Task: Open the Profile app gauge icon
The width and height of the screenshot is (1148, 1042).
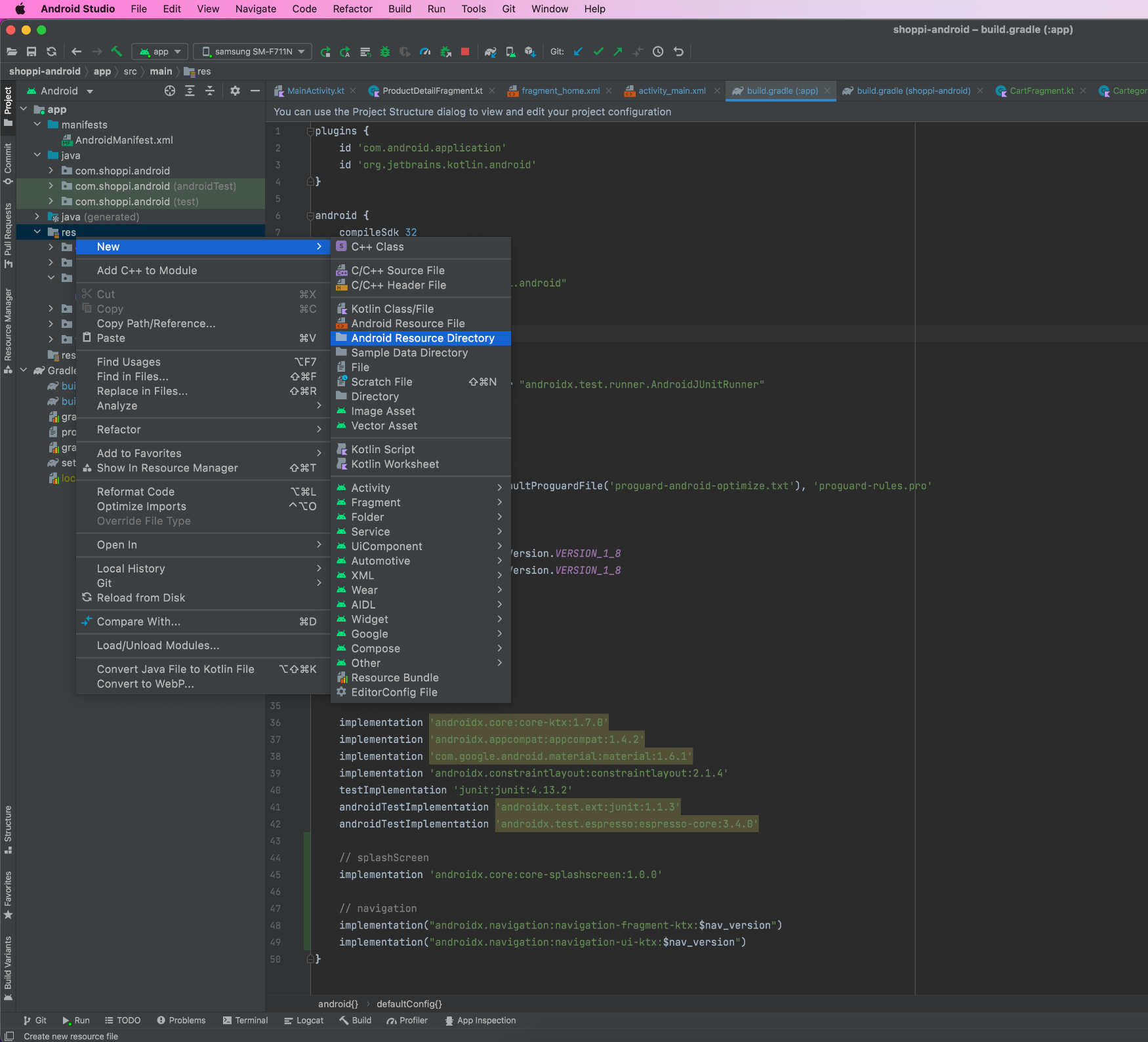Action: tap(425, 52)
